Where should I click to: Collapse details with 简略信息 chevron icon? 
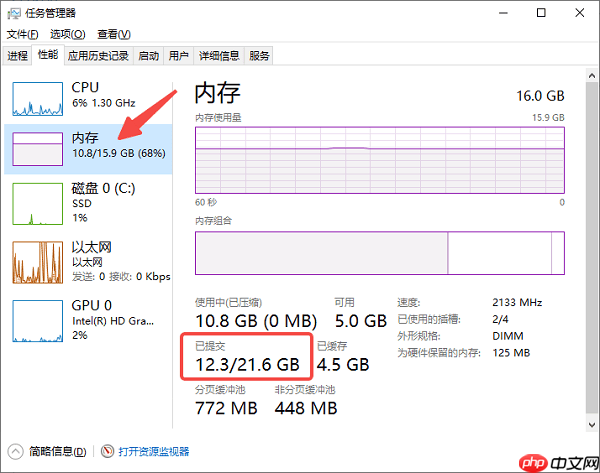click(x=16, y=452)
